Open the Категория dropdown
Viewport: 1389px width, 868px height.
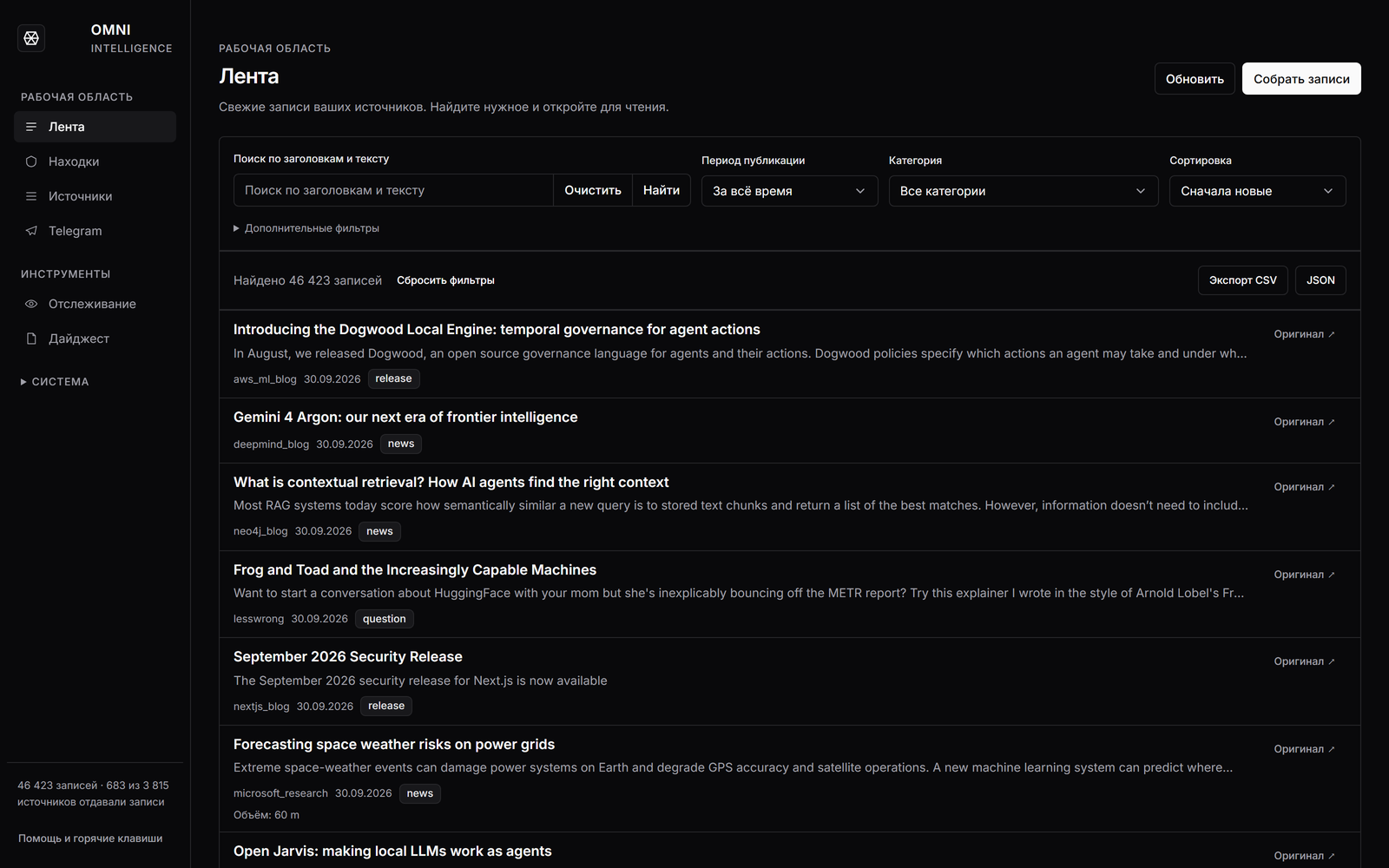(x=1024, y=191)
